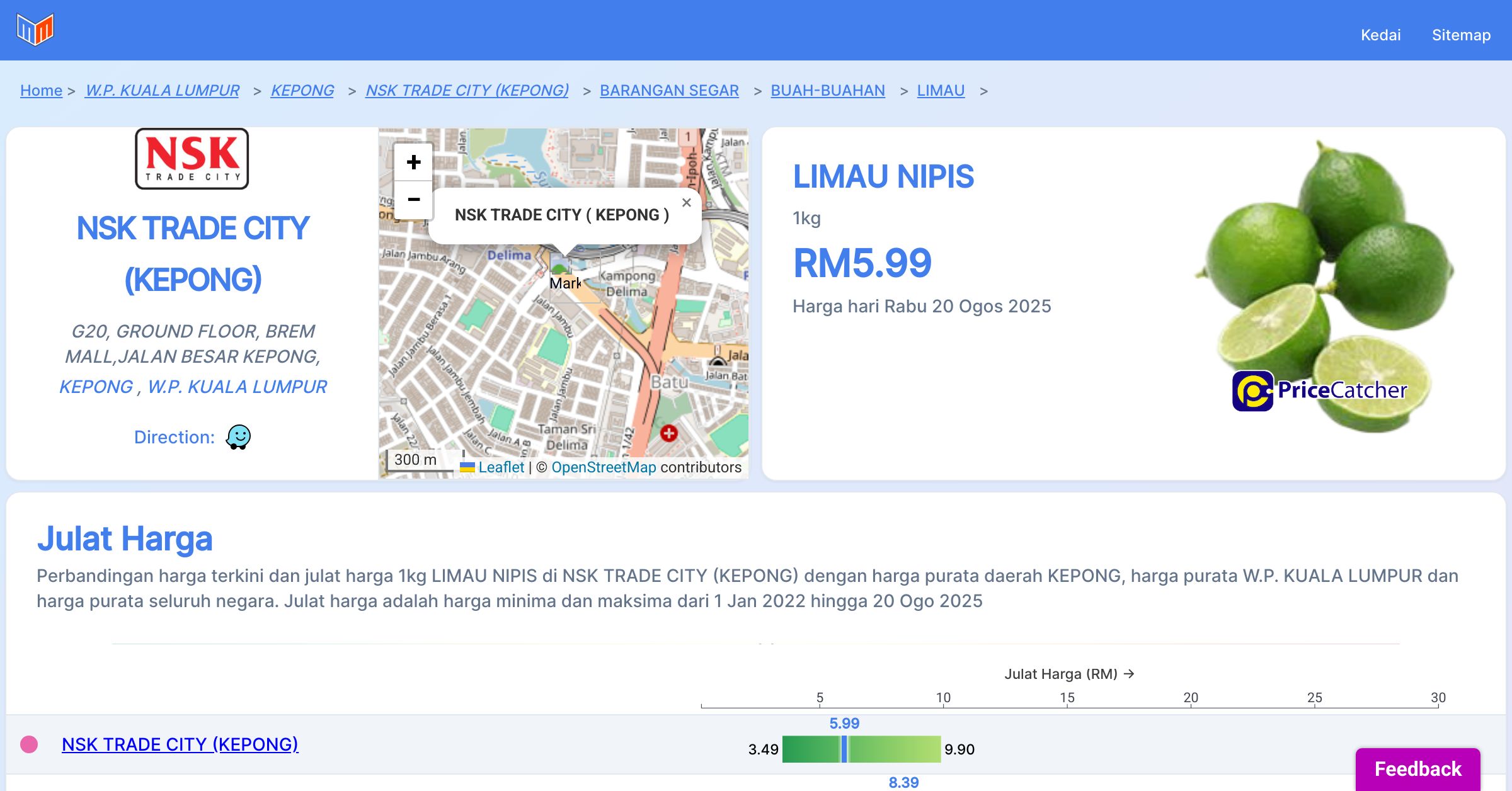
Task: Click the Feedback button
Action: tap(1417, 768)
